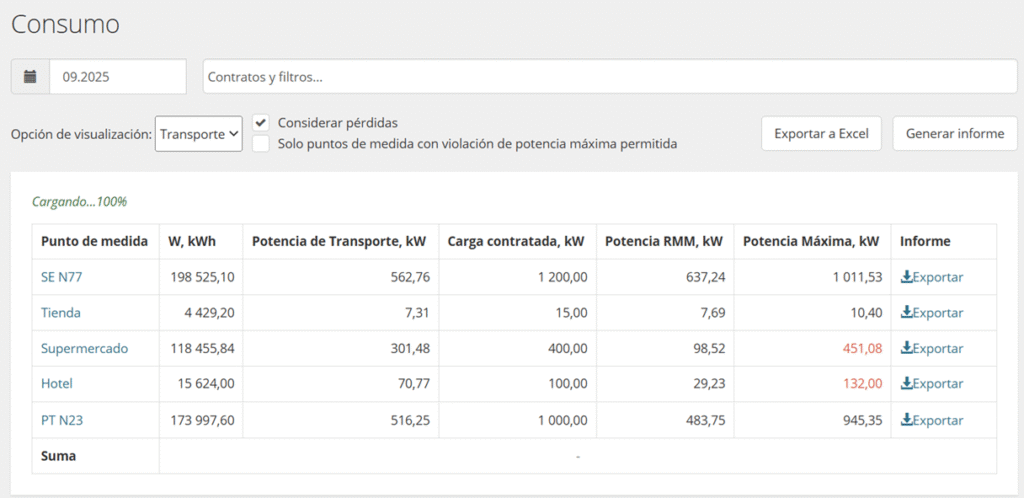This screenshot has height=498, width=1024.
Task: Click the W, kWh column header
Action: 192,241
